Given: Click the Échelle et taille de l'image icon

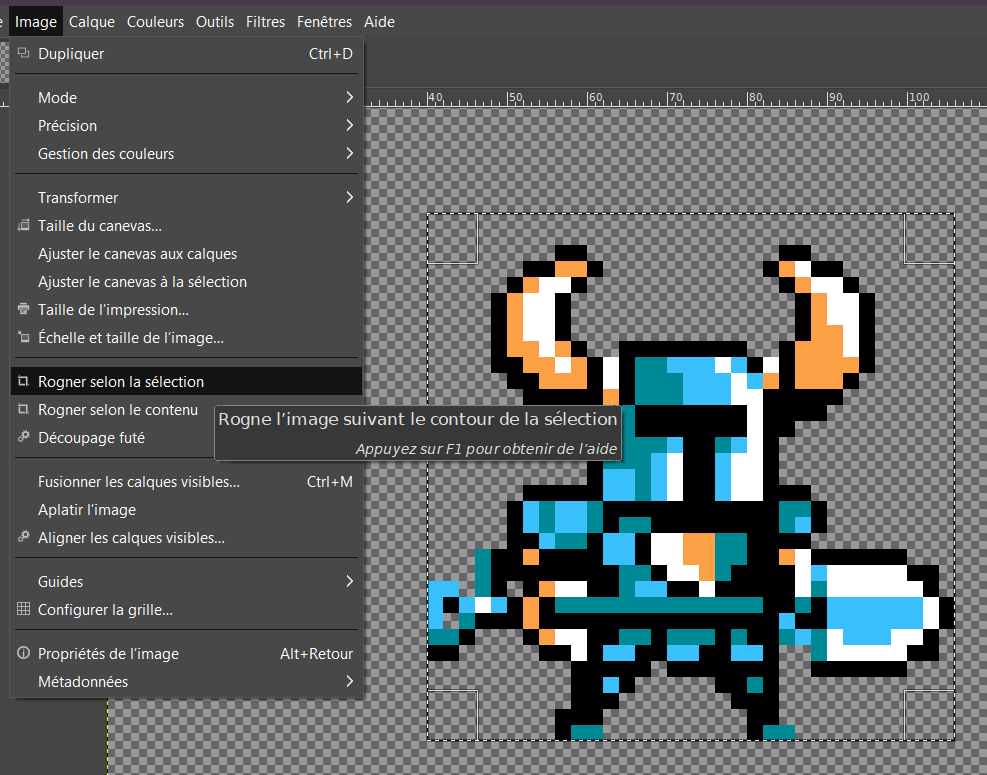Looking at the screenshot, I should pyautogui.click(x=23, y=337).
